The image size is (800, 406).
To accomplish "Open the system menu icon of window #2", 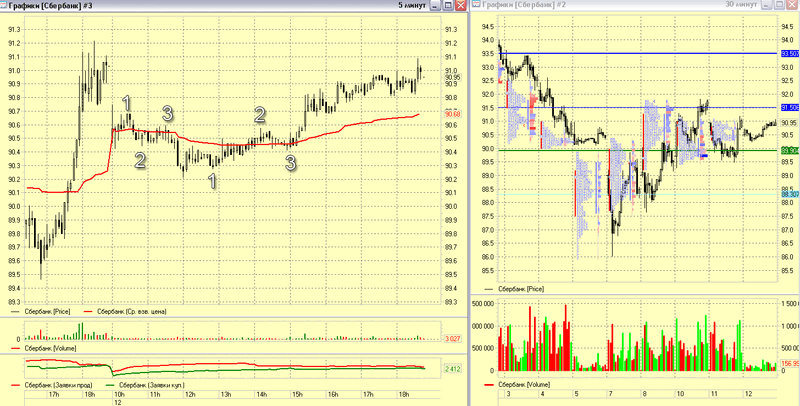I will tap(476, 5).
